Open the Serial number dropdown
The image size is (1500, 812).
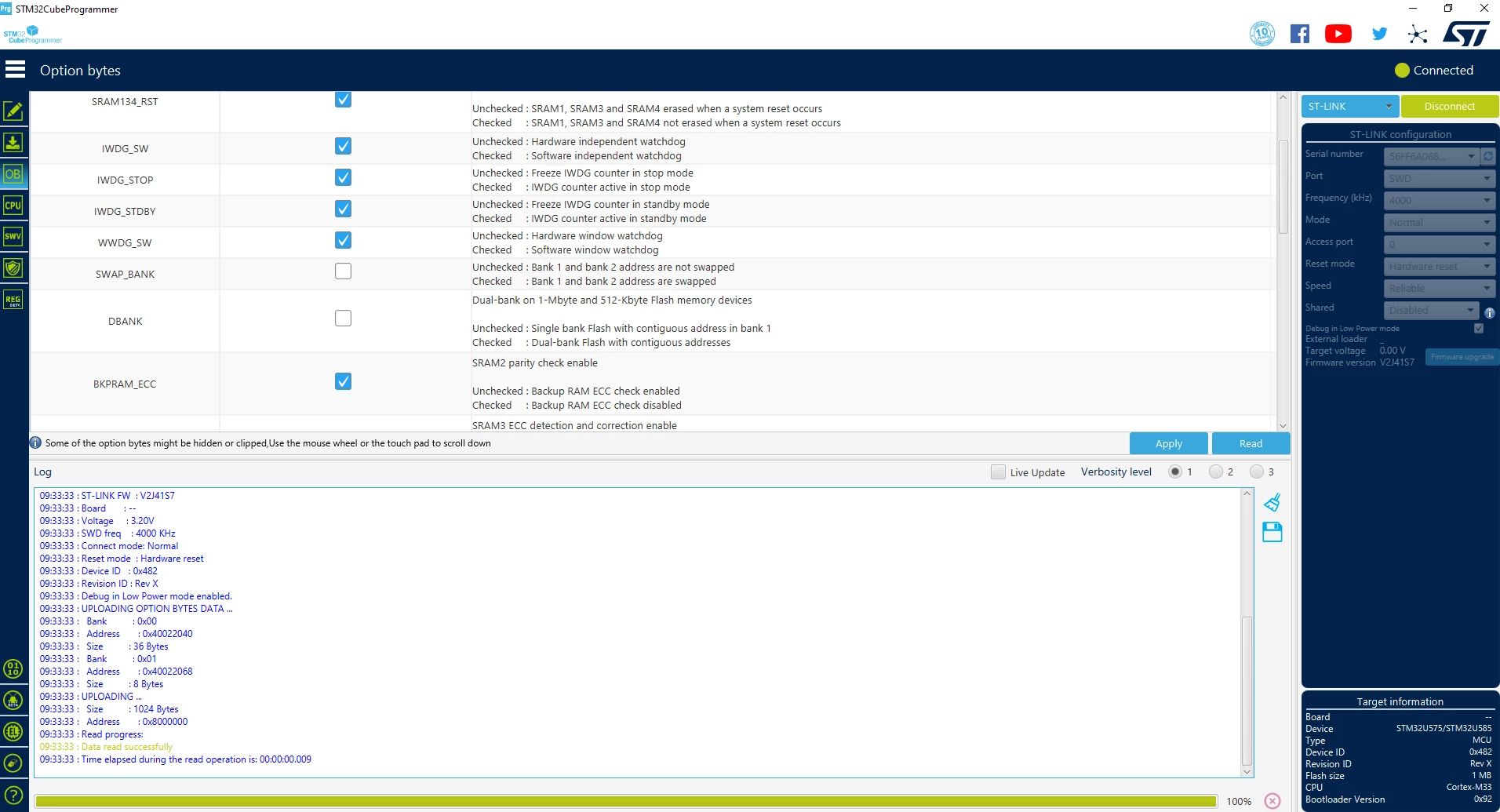tap(1431, 156)
